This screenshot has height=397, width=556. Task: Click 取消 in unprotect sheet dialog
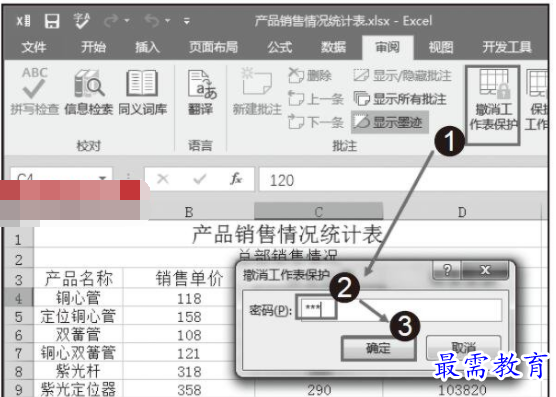click(463, 347)
